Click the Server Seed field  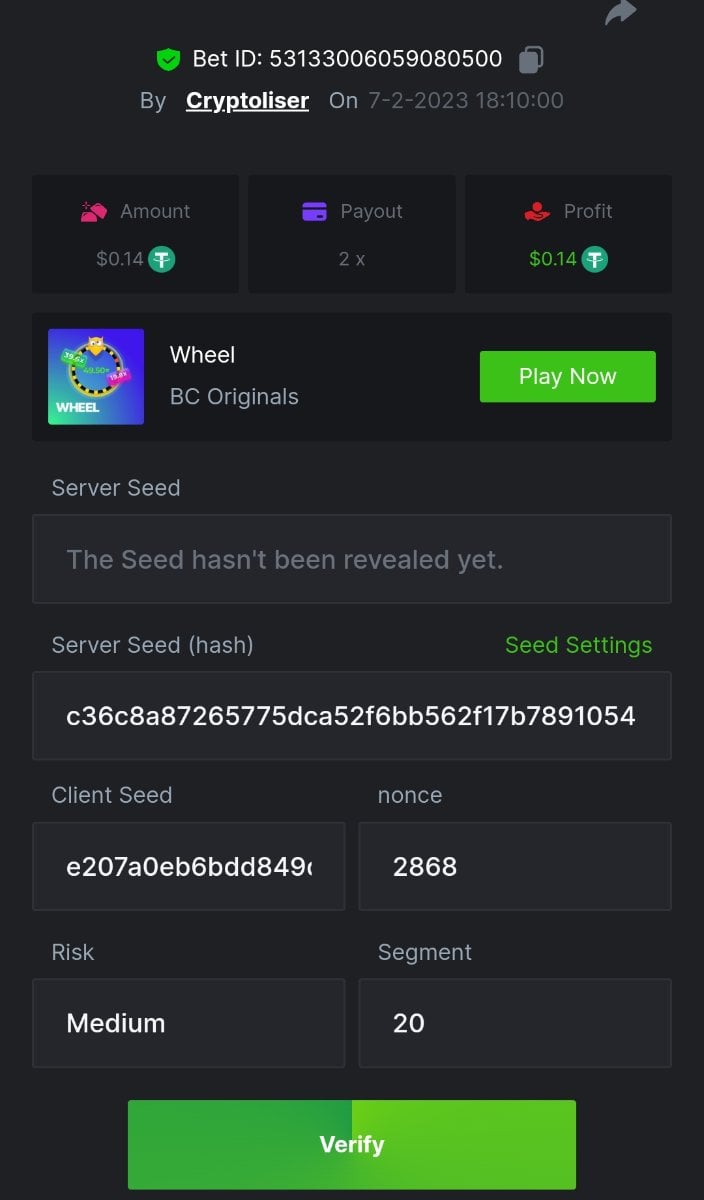351,559
